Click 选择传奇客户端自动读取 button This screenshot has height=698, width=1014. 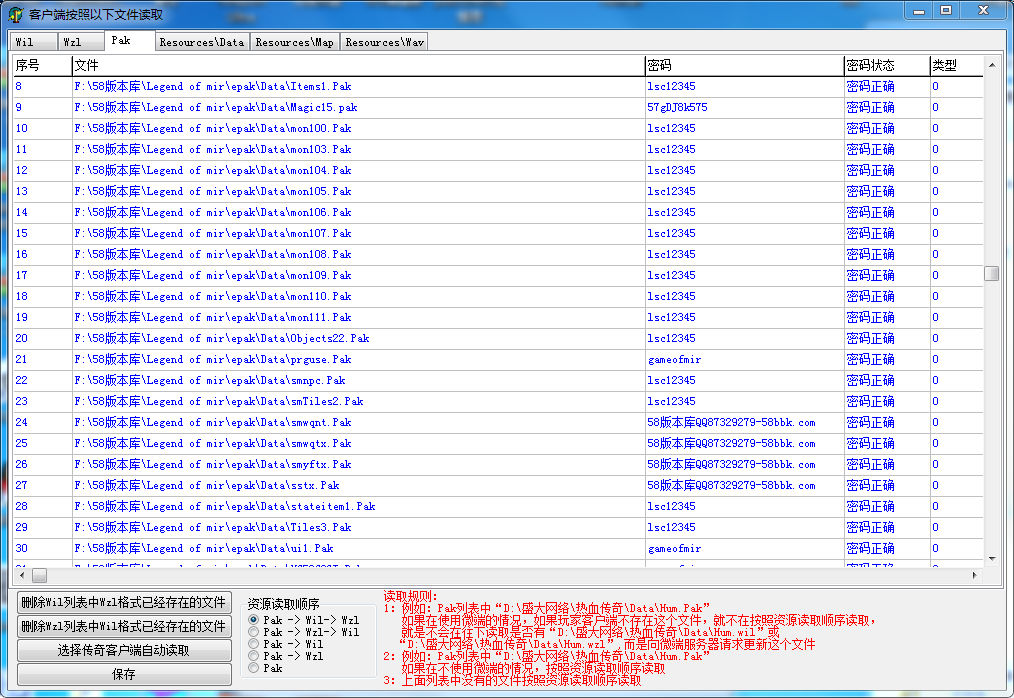click(124, 650)
